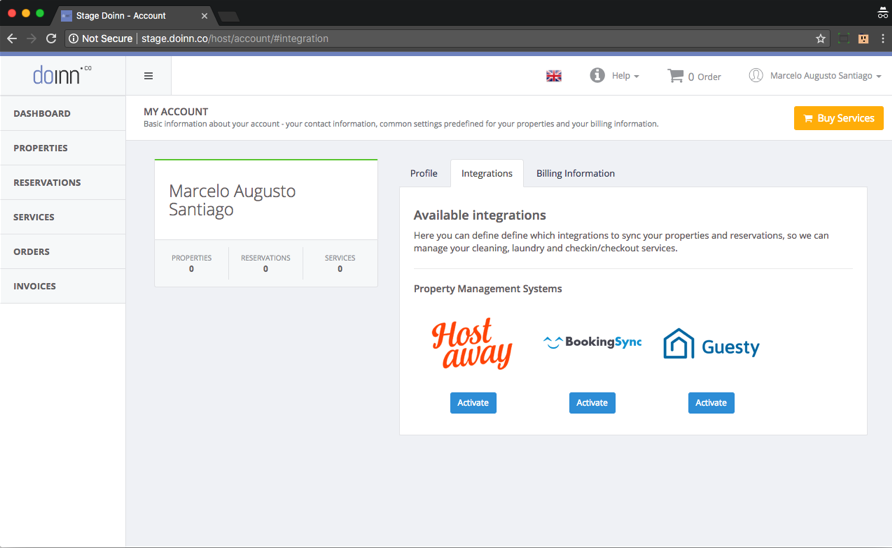
Task: Open Orders in the sidebar
Action: coord(63,252)
